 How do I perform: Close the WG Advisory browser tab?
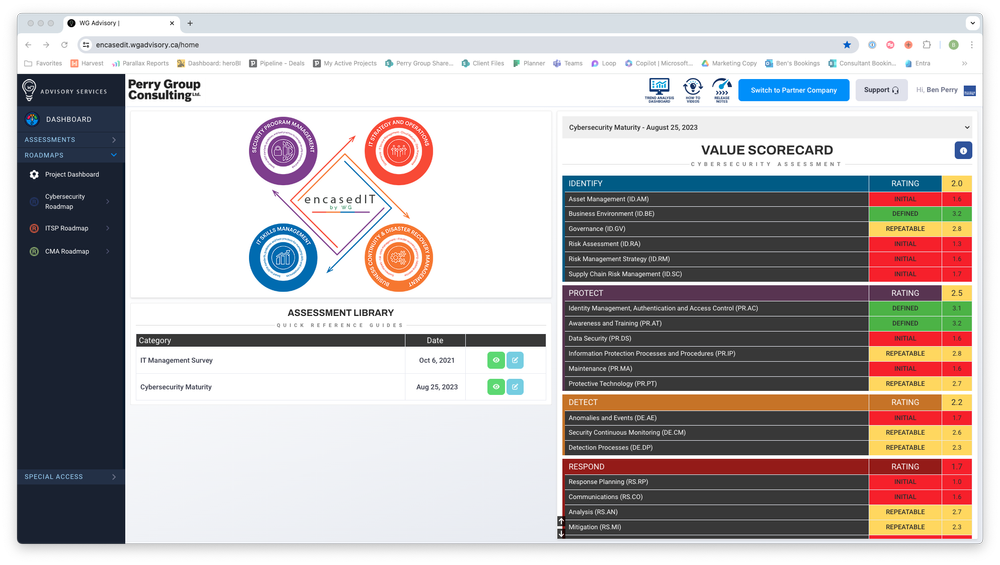[x=172, y=23]
